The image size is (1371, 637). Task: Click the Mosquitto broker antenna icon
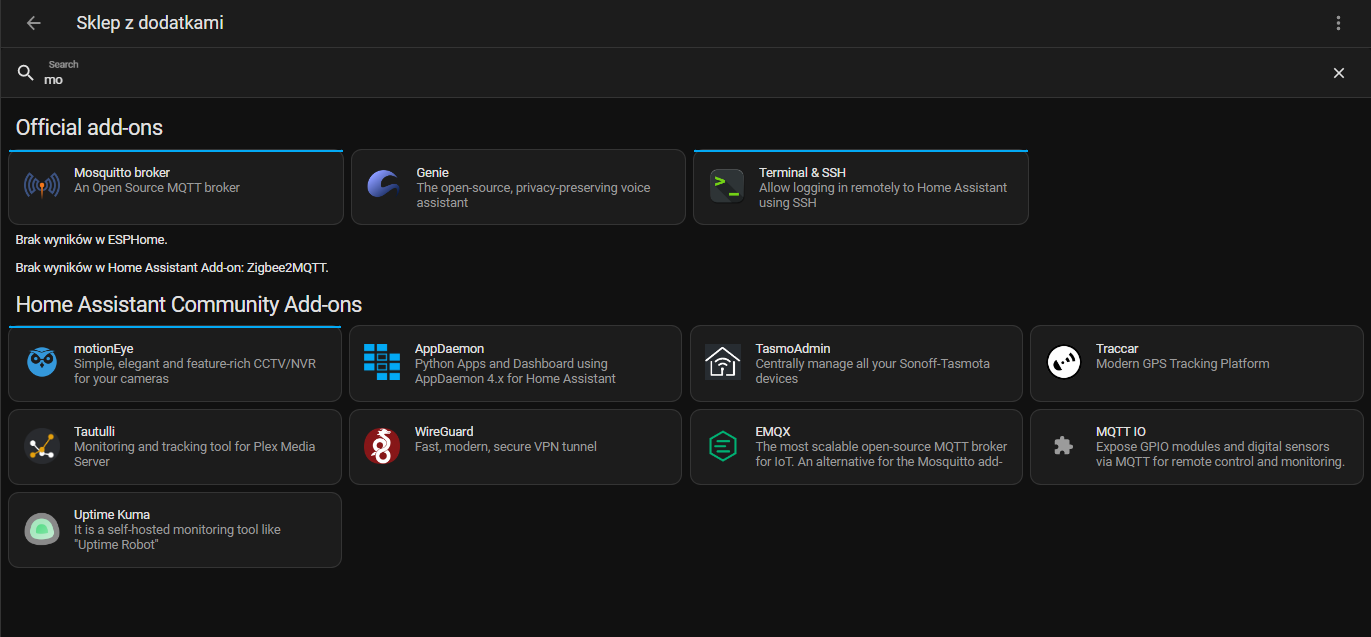pos(42,187)
